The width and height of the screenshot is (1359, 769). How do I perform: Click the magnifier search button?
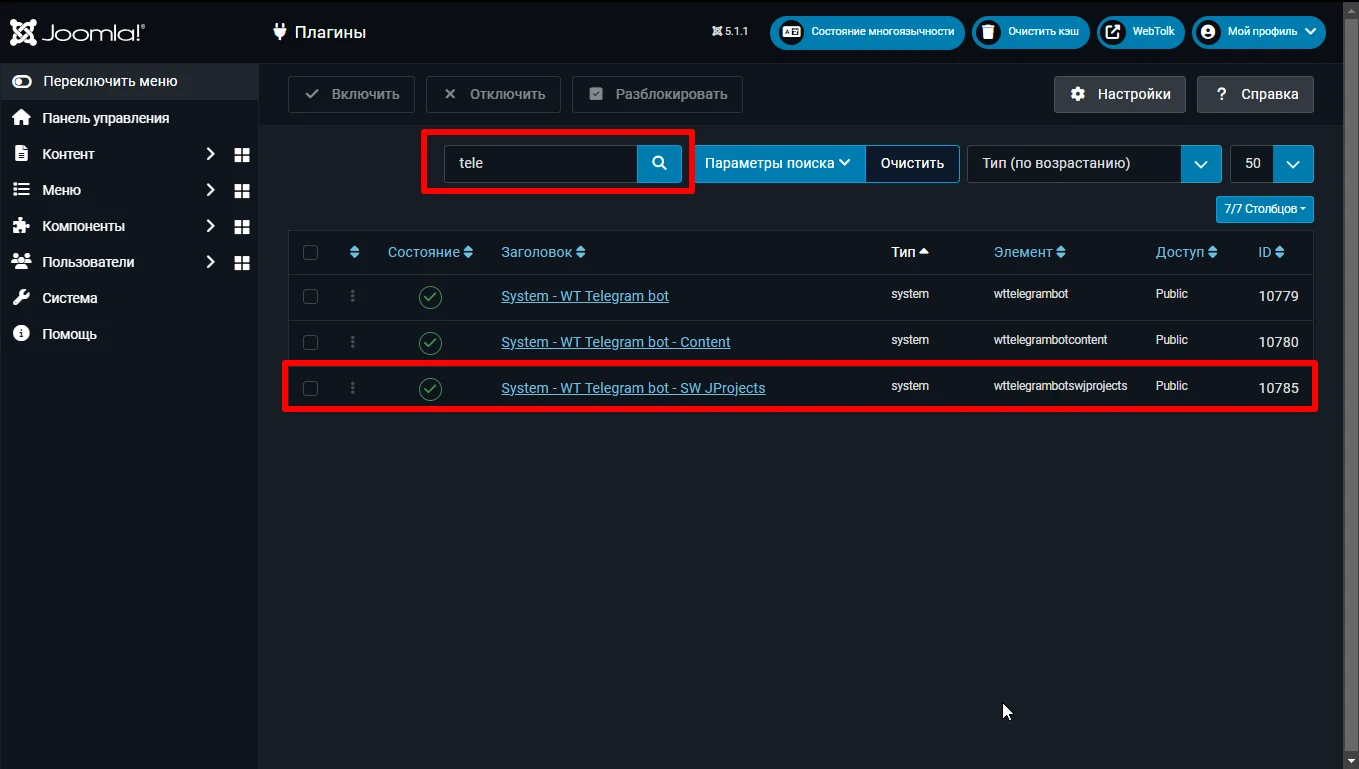tap(659, 164)
